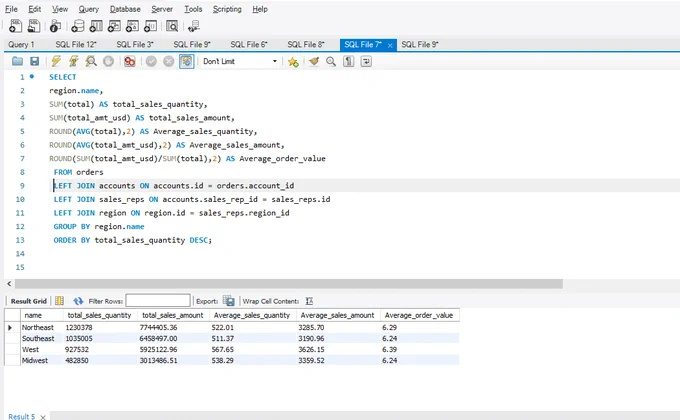
Task: Click the create new table icon
Action: [x=96, y=26]
